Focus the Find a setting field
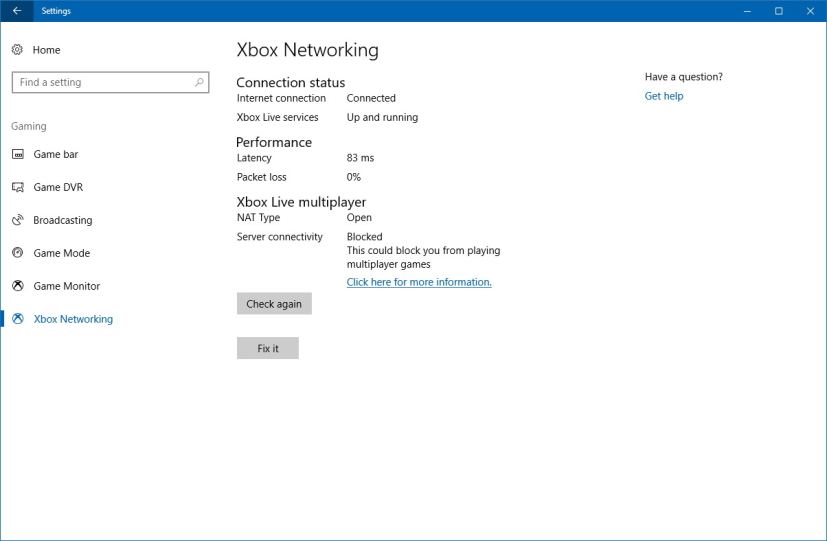This screenshot has height=541, width=827. coord(110,82)
